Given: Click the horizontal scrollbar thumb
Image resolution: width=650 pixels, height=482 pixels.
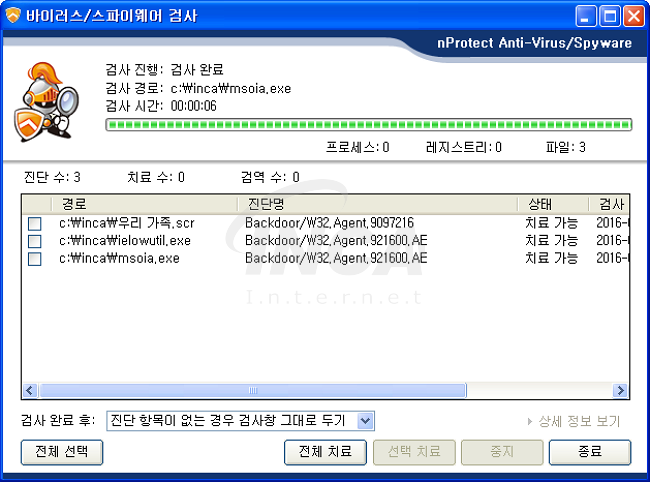Looking at the screenshot, I should (253, 390).
